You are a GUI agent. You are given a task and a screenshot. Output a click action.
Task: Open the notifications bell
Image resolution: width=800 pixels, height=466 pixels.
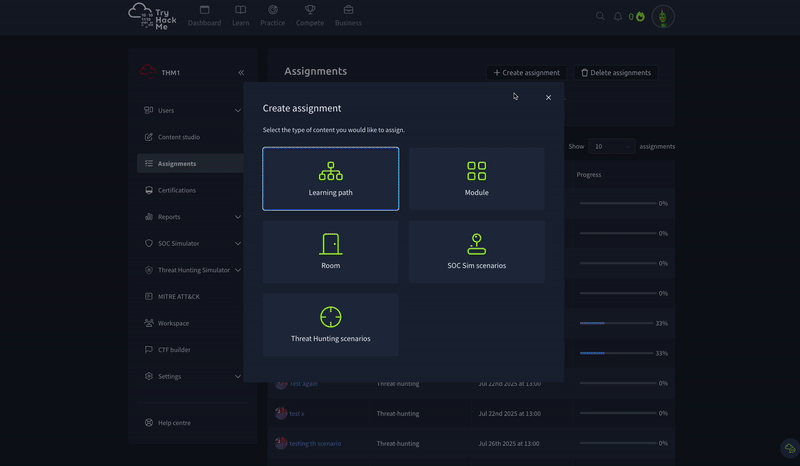[x=617, y=16]
